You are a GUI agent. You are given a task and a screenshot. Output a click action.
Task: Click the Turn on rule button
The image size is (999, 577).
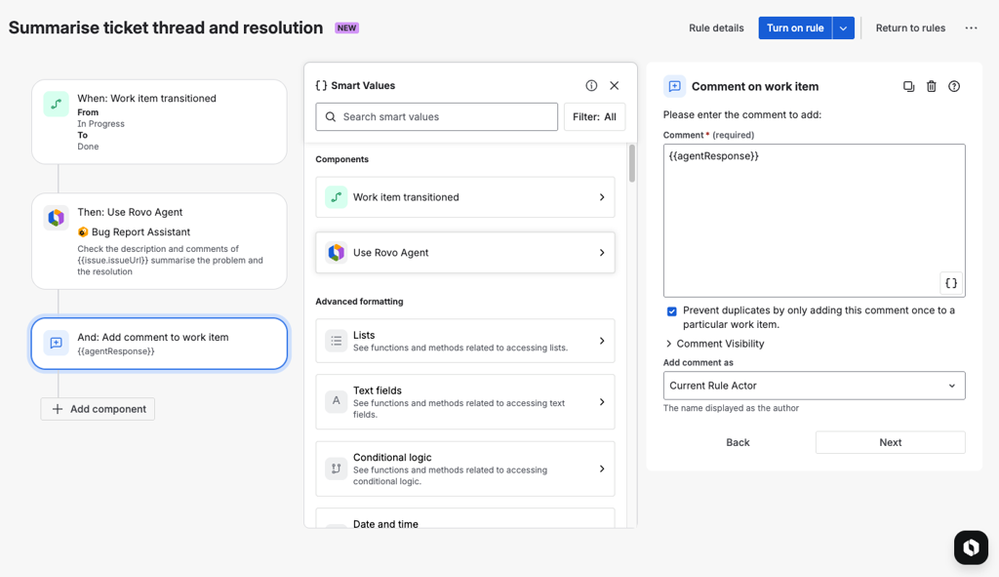[795, 28]
